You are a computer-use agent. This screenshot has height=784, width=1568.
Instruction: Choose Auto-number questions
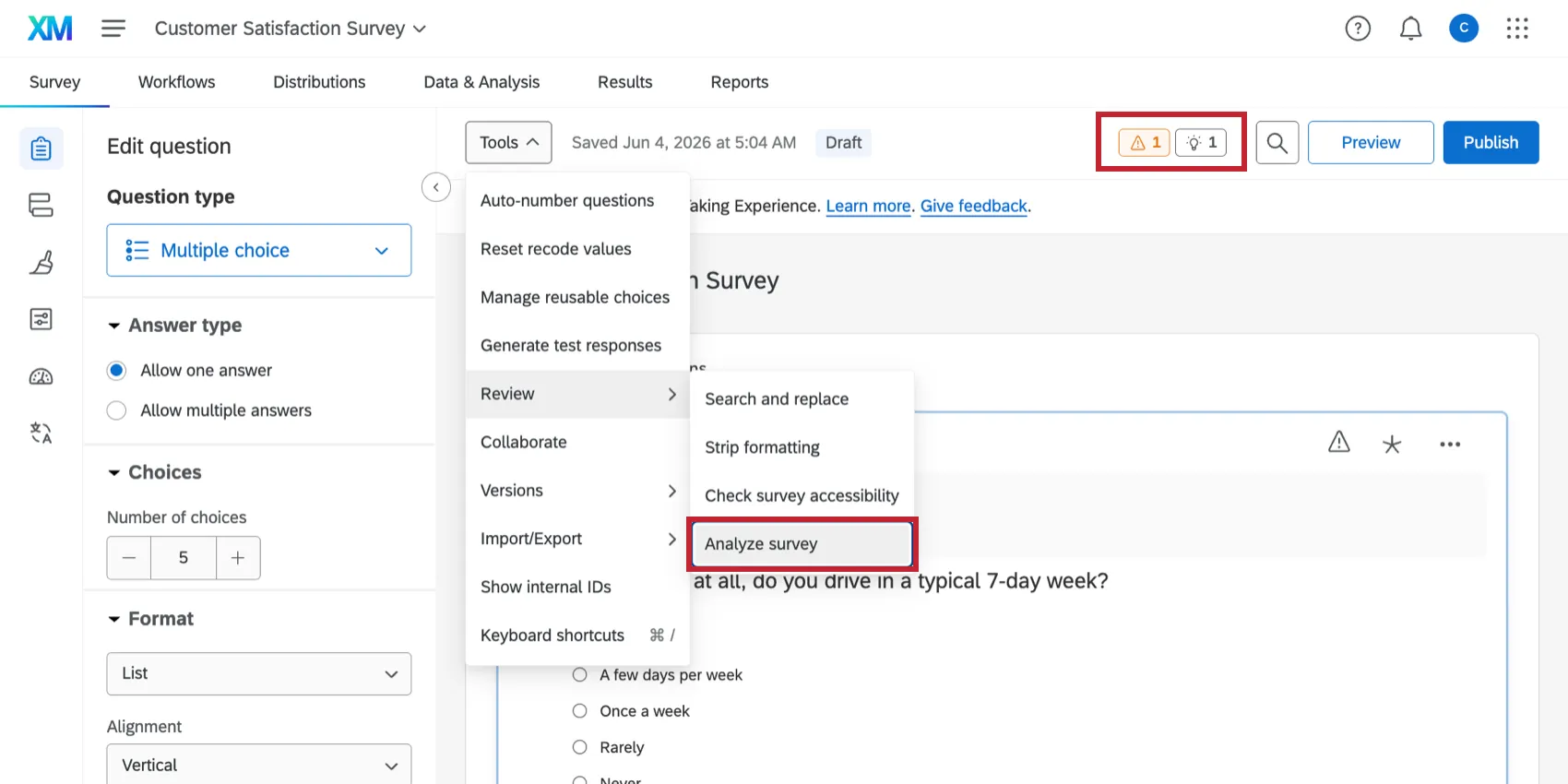coord(577,201)
